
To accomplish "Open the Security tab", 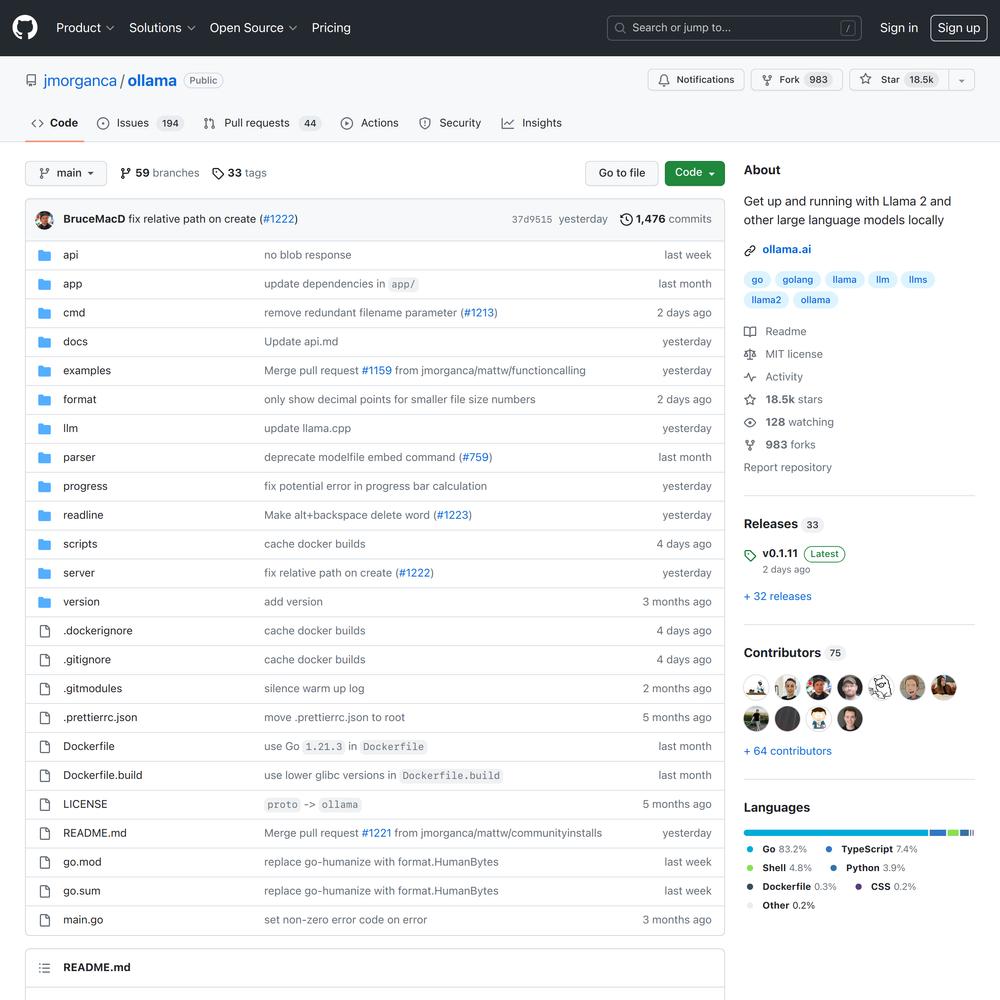I will [x=450, y=123].
